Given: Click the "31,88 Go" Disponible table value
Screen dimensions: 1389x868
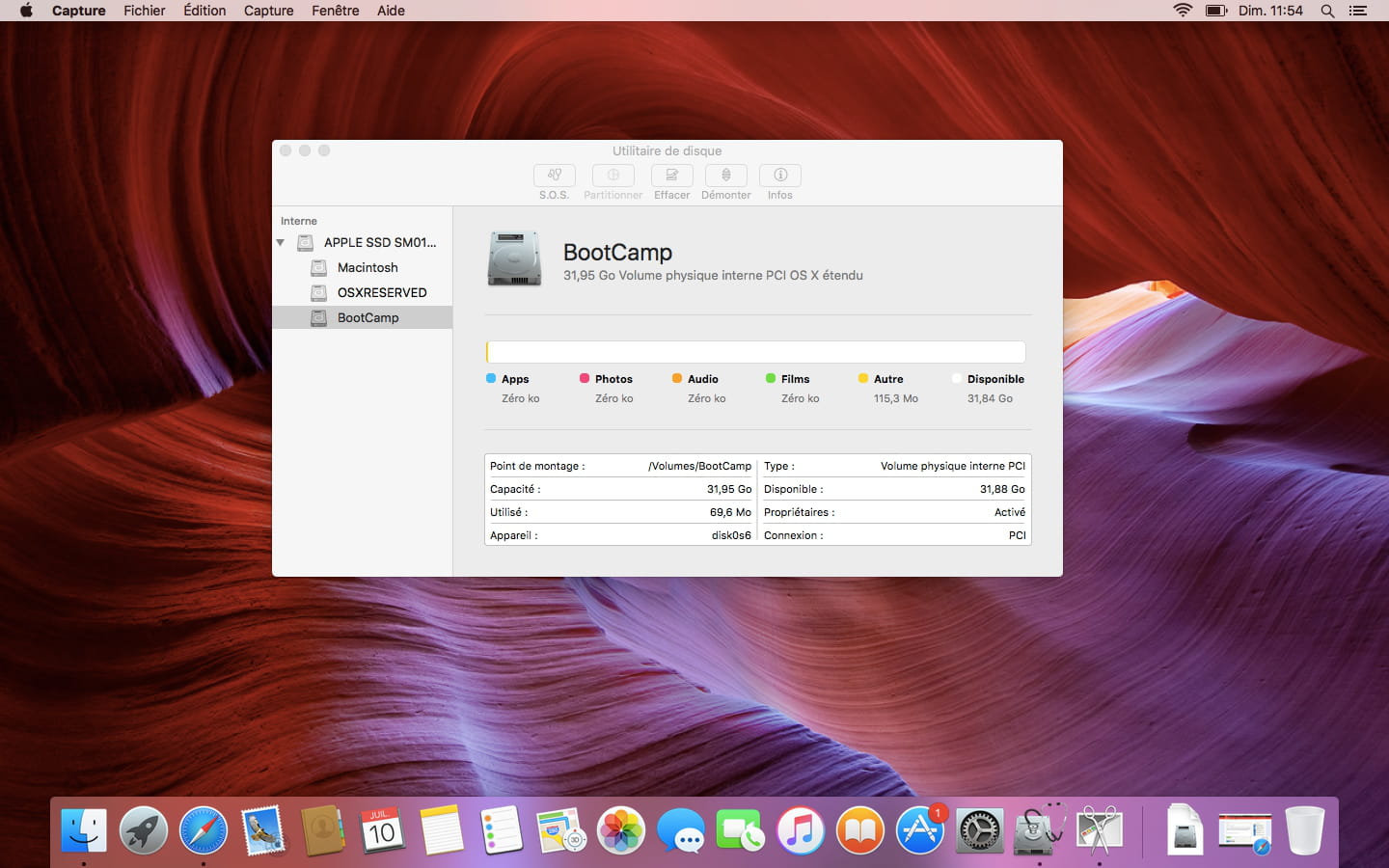Looking at the screenshot, I should click(1002, 489).
